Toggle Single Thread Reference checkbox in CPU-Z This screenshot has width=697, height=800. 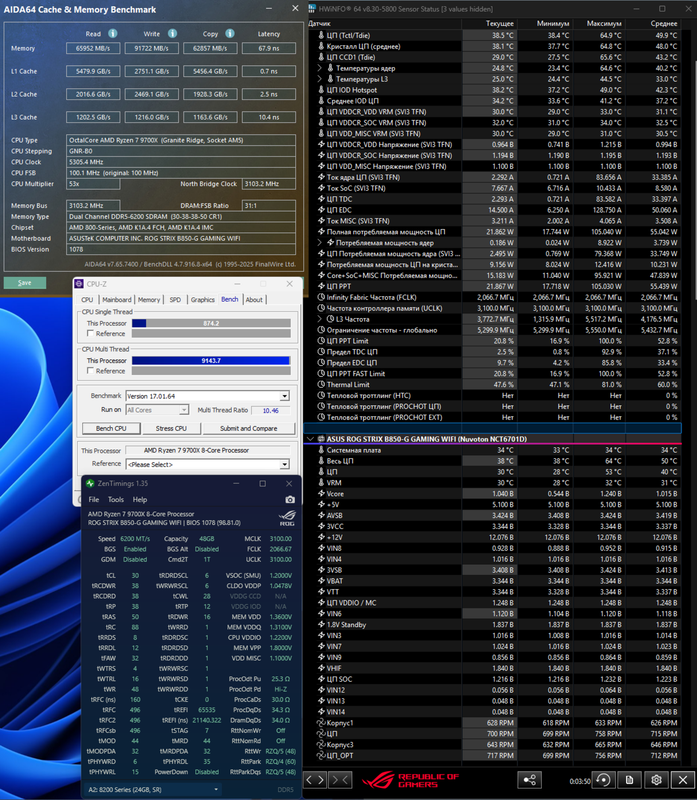pos(90,333)
